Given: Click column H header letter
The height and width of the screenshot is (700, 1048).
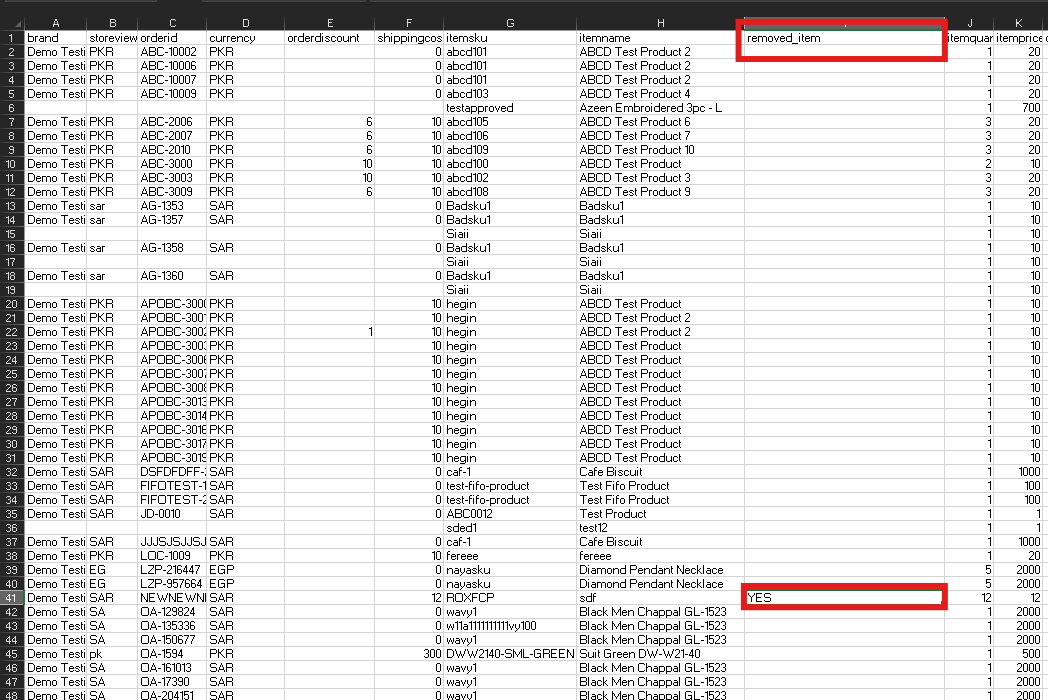Looking at the screenshot, I should pyautogui.click(x=660, y=23).
